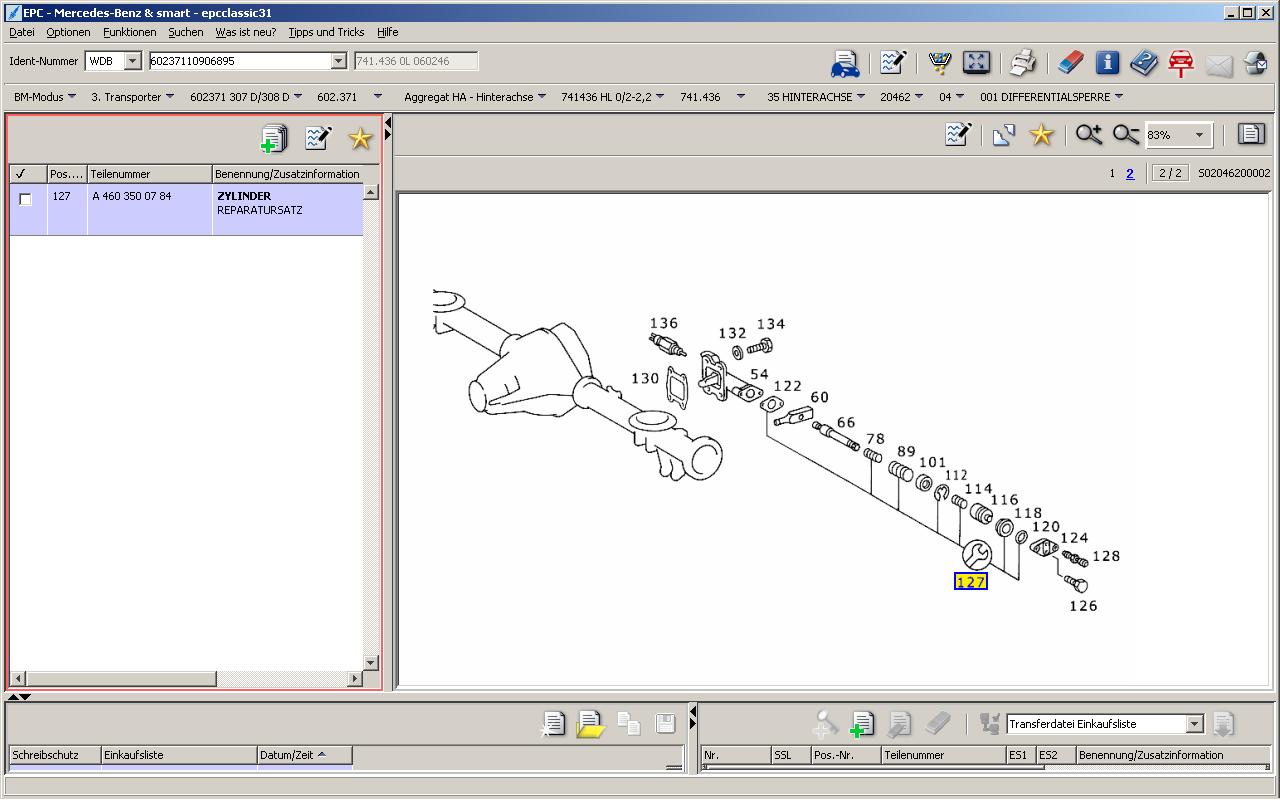
Task: Expand the ident number history dropdown
Action: [338, 61]
